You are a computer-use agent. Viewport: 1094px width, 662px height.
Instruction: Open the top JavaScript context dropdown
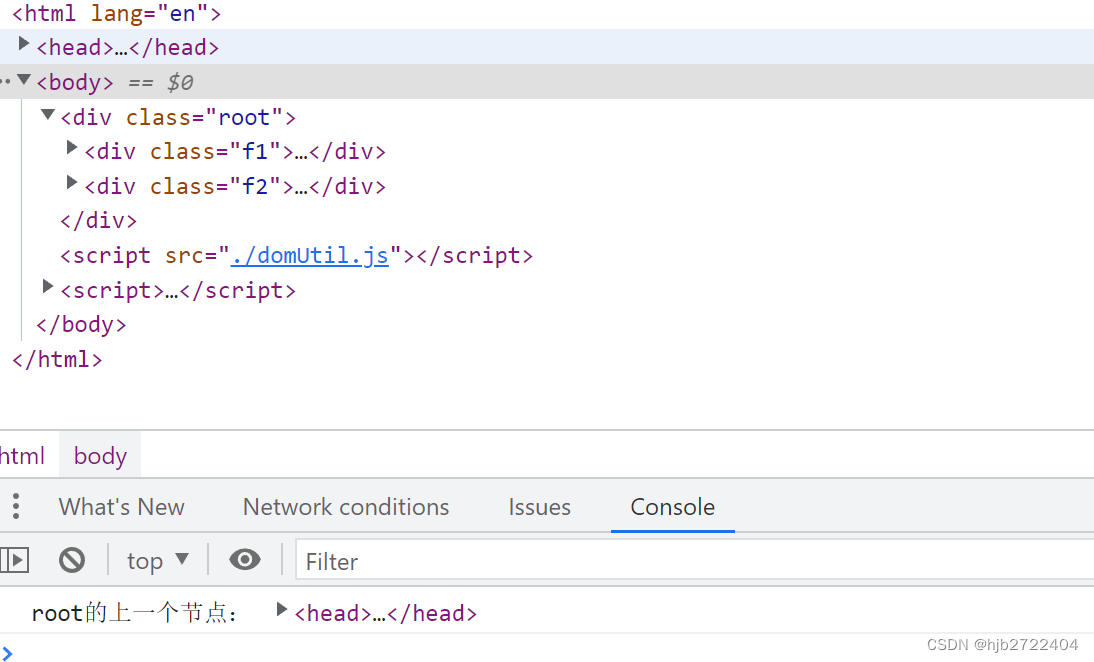(x=158, y=561)
